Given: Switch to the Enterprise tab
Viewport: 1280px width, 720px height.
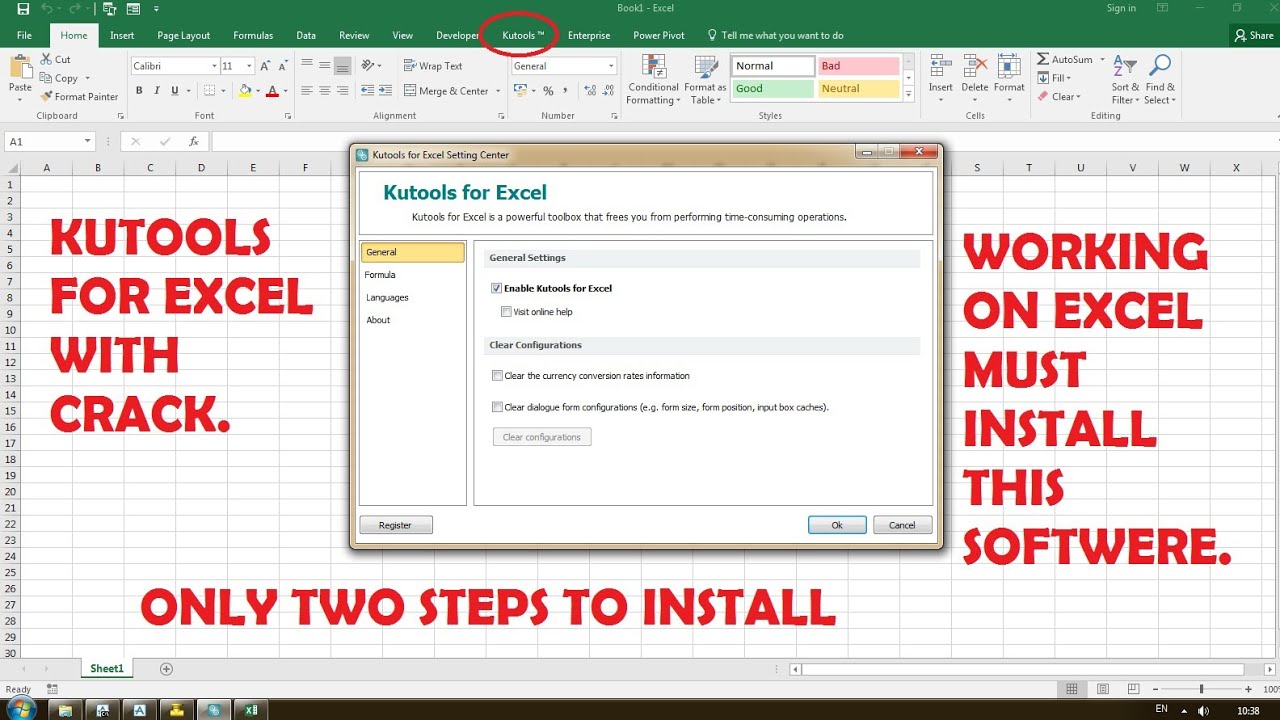Looking at the screenshot, I should [x=589, y=35].
